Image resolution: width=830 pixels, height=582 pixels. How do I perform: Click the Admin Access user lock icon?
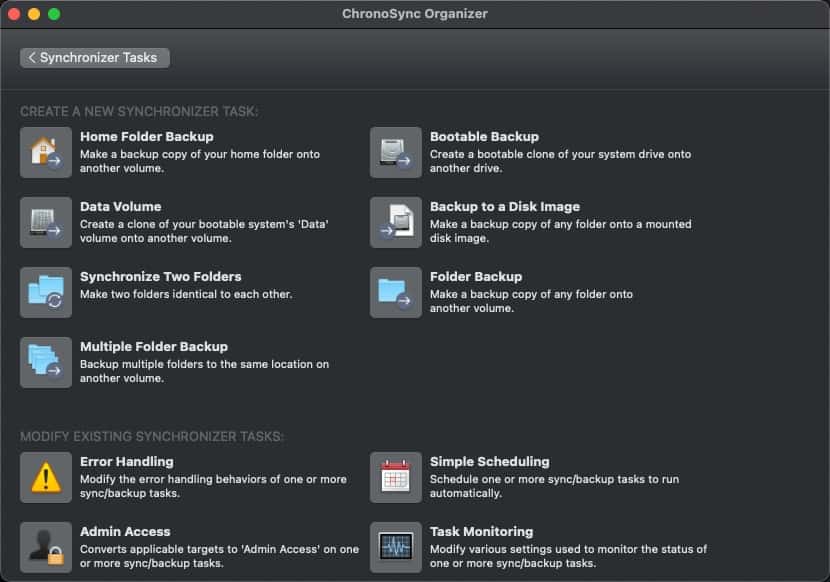click(x=46, y=547)
